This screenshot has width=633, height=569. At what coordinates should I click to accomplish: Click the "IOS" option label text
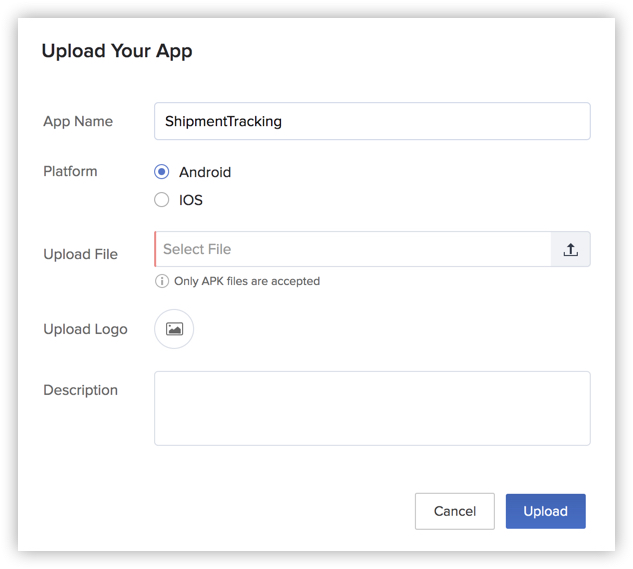pos(191,200)
